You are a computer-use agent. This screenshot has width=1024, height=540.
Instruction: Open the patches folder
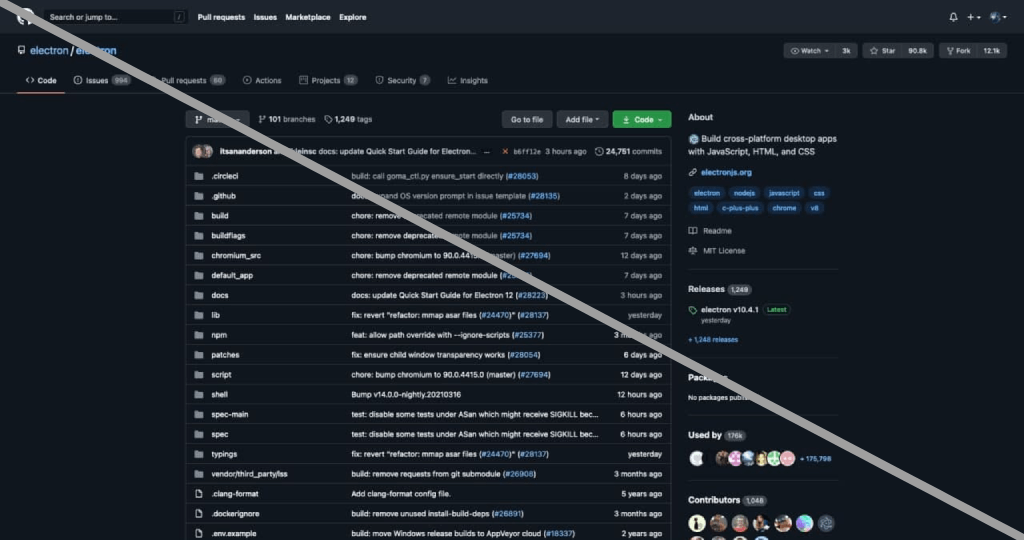(225, 355)
